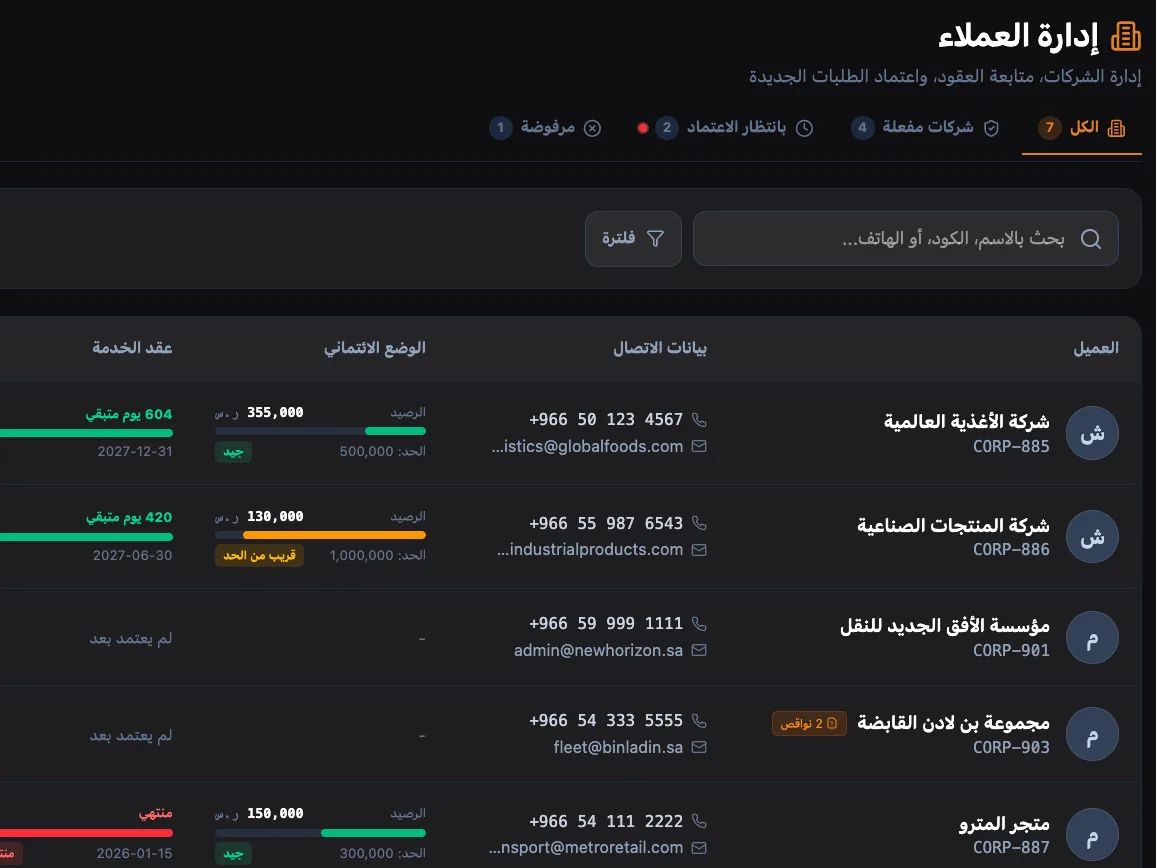1156x868 pixels.
Task: Click the count badge 1 on مرفوضة
Action: tap(501, 128)
